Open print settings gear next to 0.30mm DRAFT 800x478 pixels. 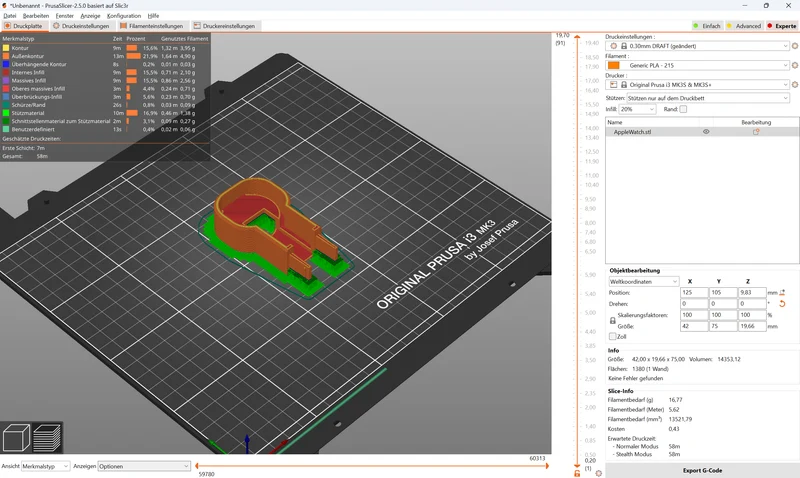794,46
